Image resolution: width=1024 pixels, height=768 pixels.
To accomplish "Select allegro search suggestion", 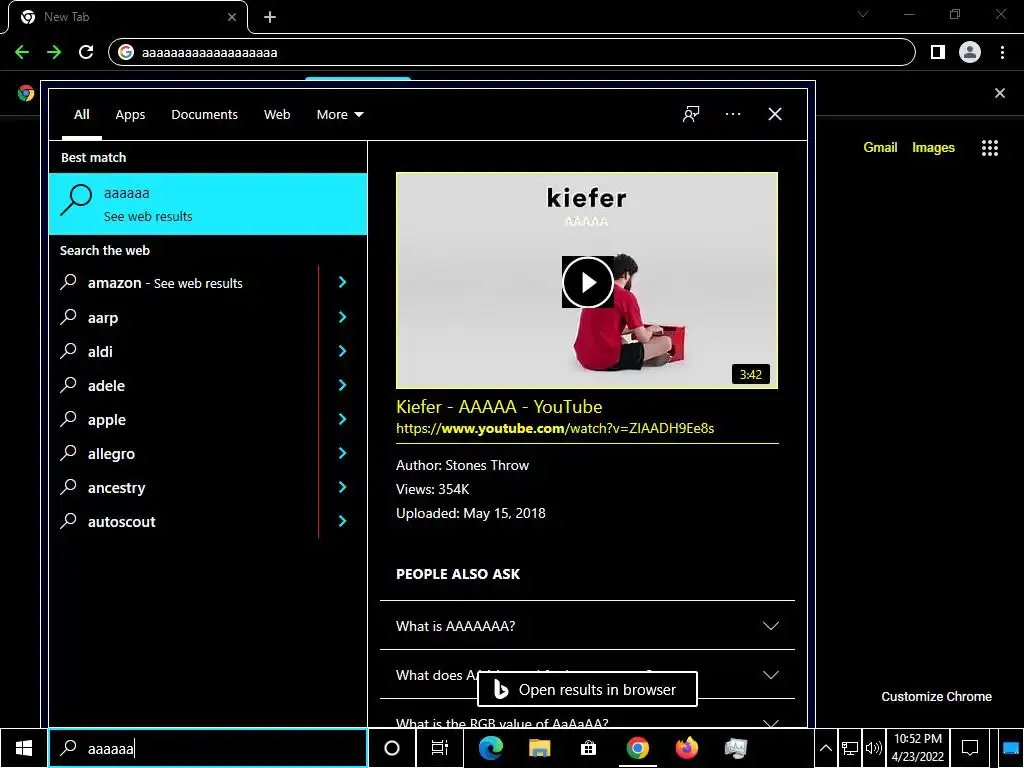I will 184,453.
